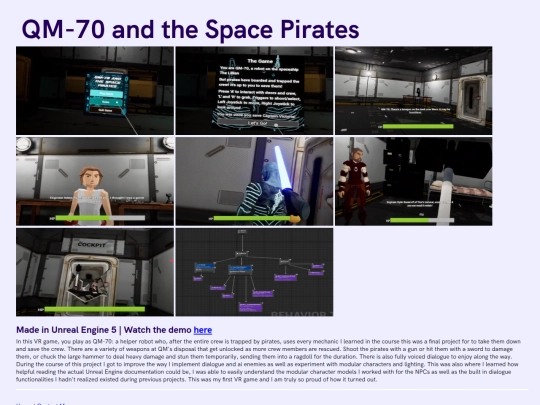Open 'The Game' instructions screenshot thumbnail
Image resolution: width=540 pixels, height=405 pixels.
(x=254, y=91)
